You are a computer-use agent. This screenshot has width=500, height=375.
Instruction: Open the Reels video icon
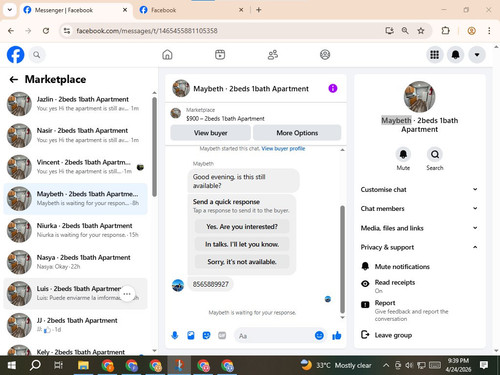[220, 55]
